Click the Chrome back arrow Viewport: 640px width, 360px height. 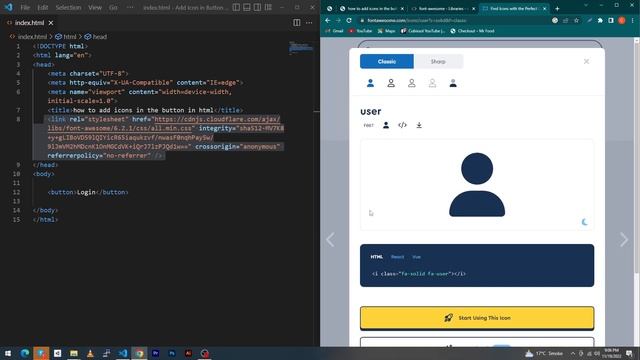click(327, 20)
